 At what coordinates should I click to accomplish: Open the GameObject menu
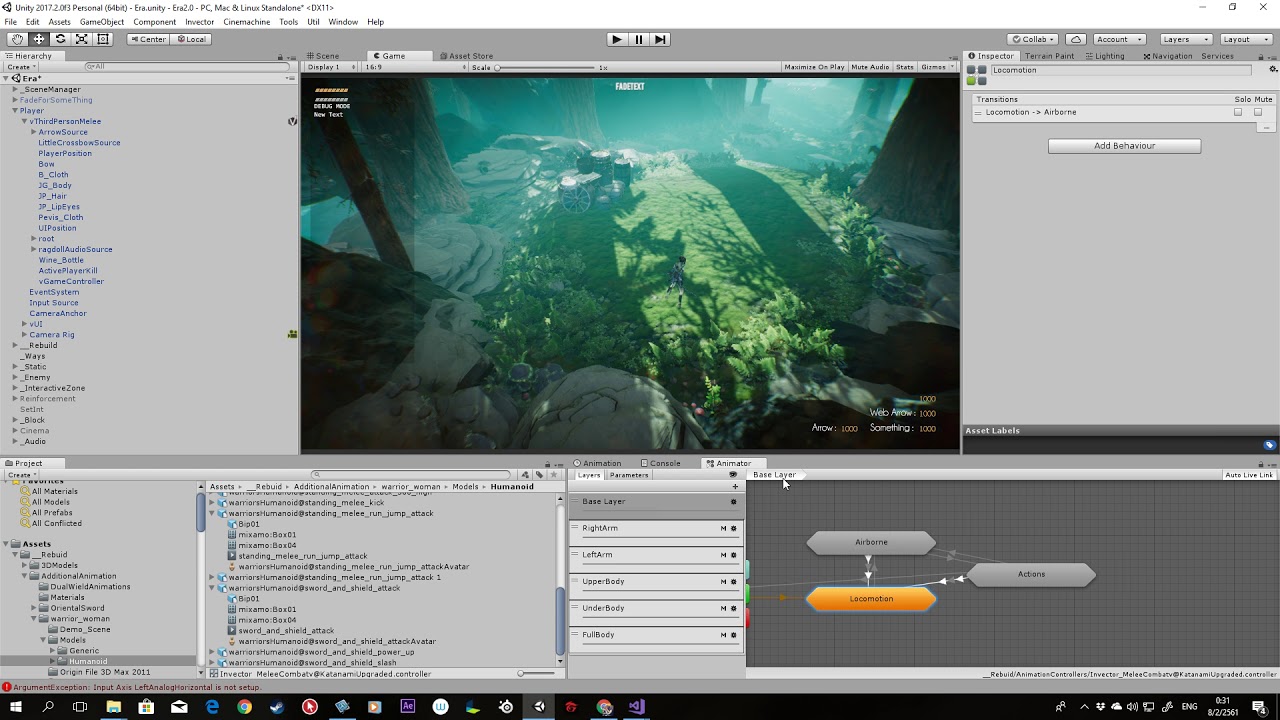pyautogui.click(x=102, y=22)
